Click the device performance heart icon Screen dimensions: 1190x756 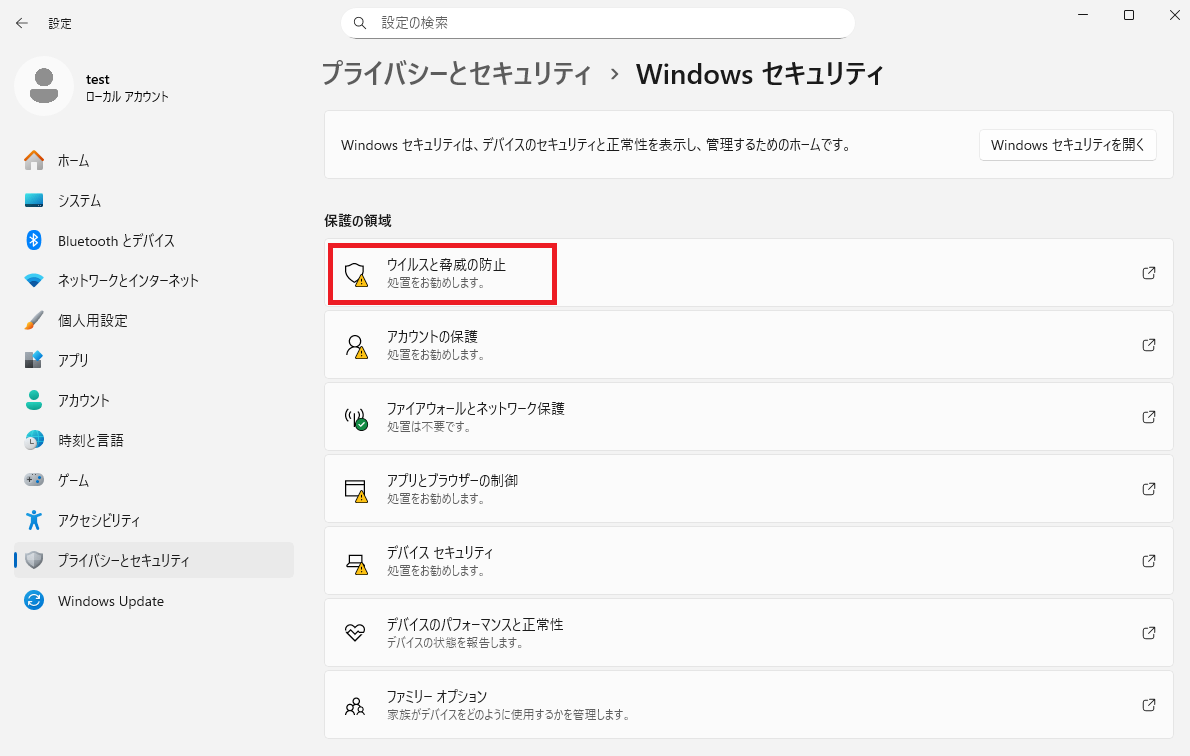(x=355, y=633)
